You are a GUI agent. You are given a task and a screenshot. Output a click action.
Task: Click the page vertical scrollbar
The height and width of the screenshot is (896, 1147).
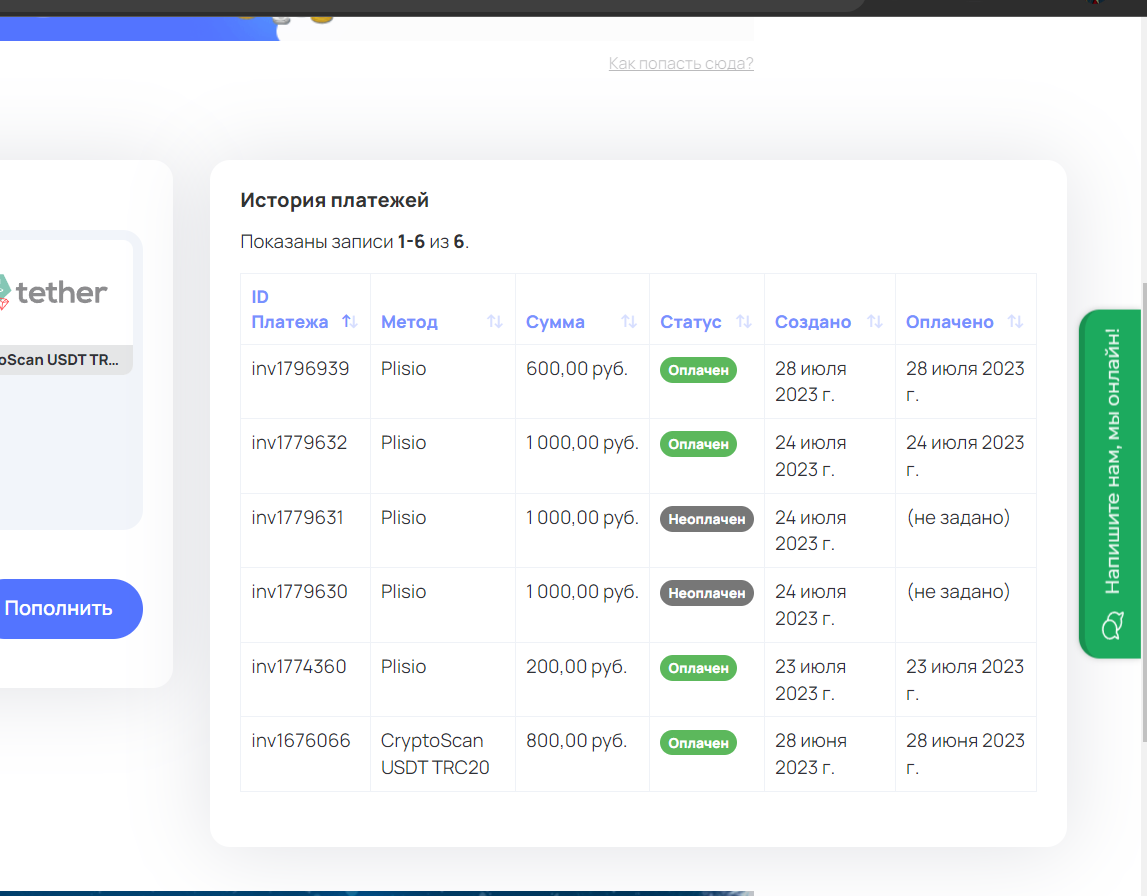coord(1143,512)
